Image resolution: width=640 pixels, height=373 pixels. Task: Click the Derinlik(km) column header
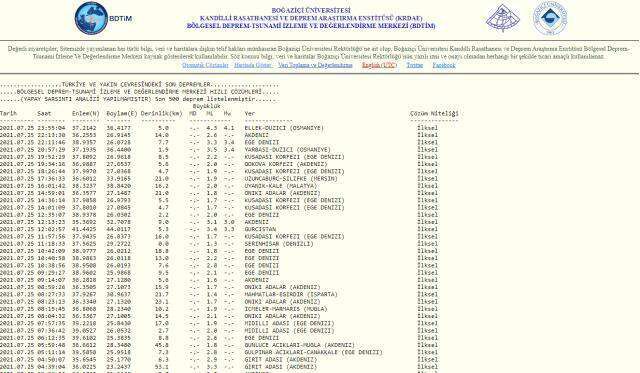click(162, 113)
